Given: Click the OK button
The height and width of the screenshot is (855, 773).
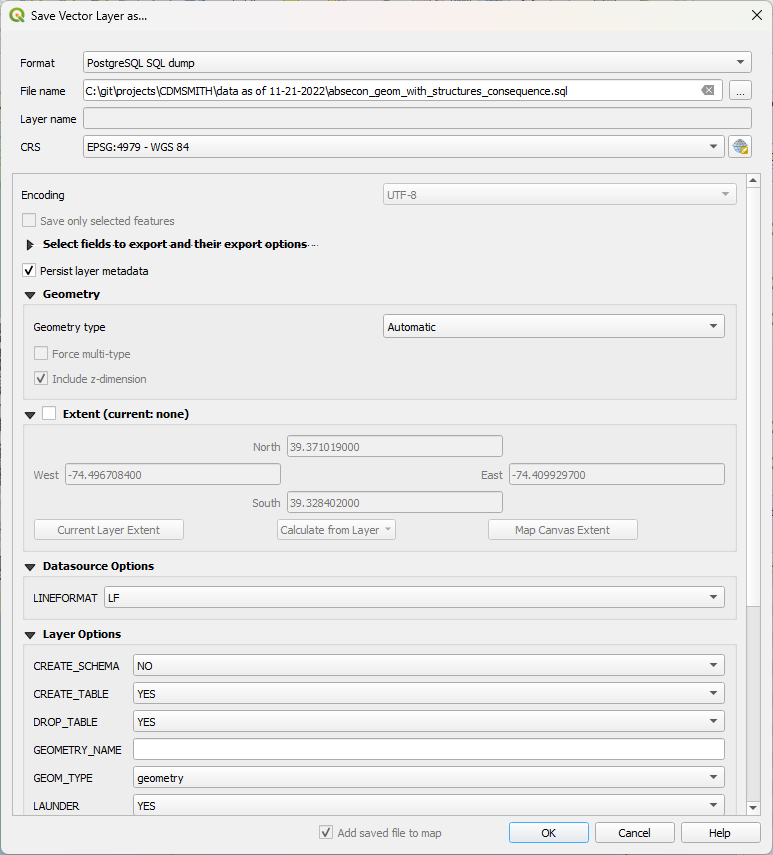Looking at the screenshot, I should tap(548, 833).
